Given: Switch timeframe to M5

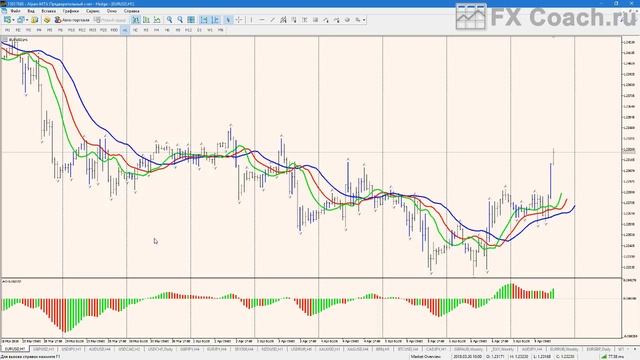Looking at the screenshot, I should [49, 30].
